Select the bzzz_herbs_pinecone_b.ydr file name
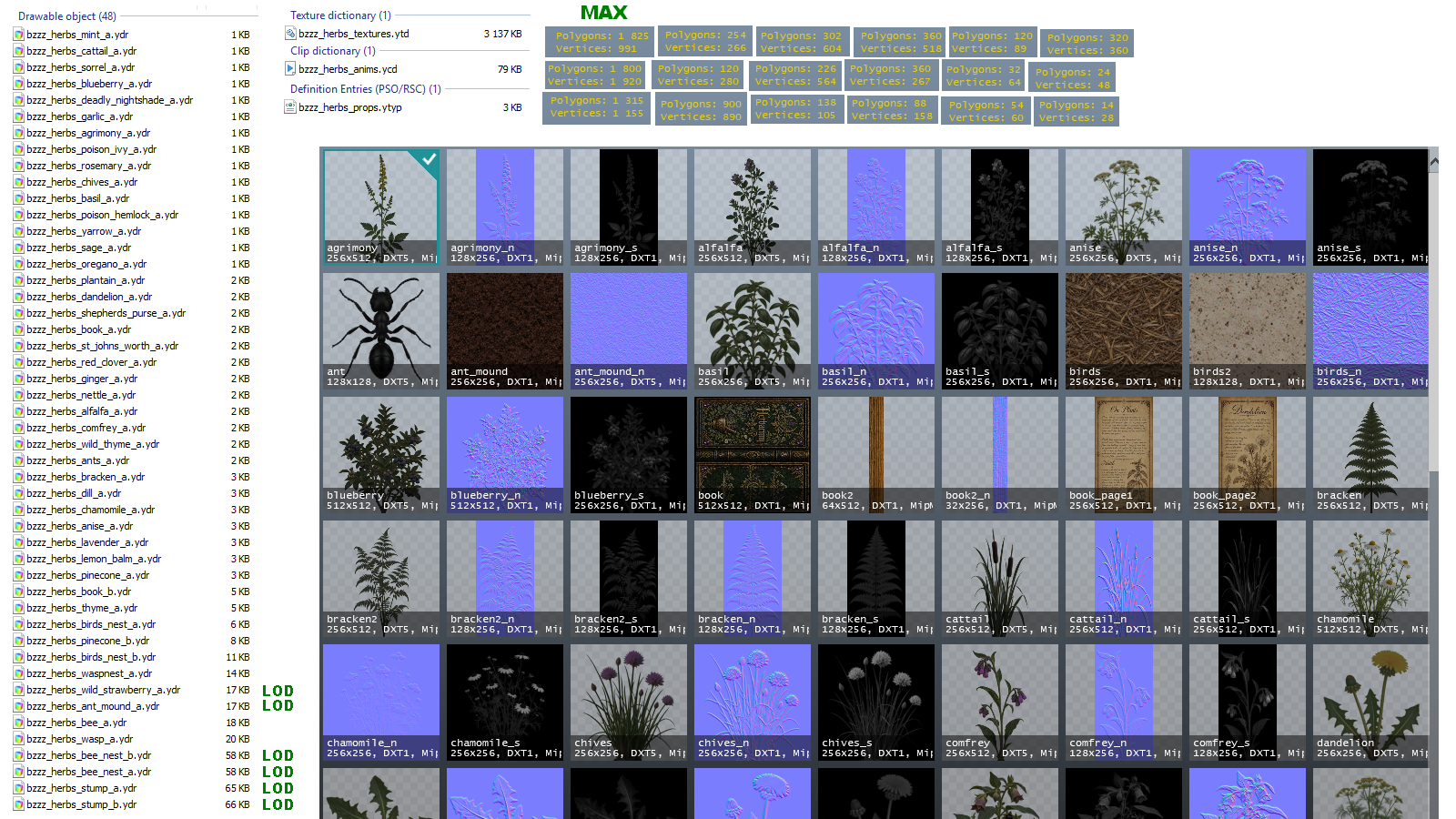Viewport: 1456px width, 819px height. [x=88, y=641]
